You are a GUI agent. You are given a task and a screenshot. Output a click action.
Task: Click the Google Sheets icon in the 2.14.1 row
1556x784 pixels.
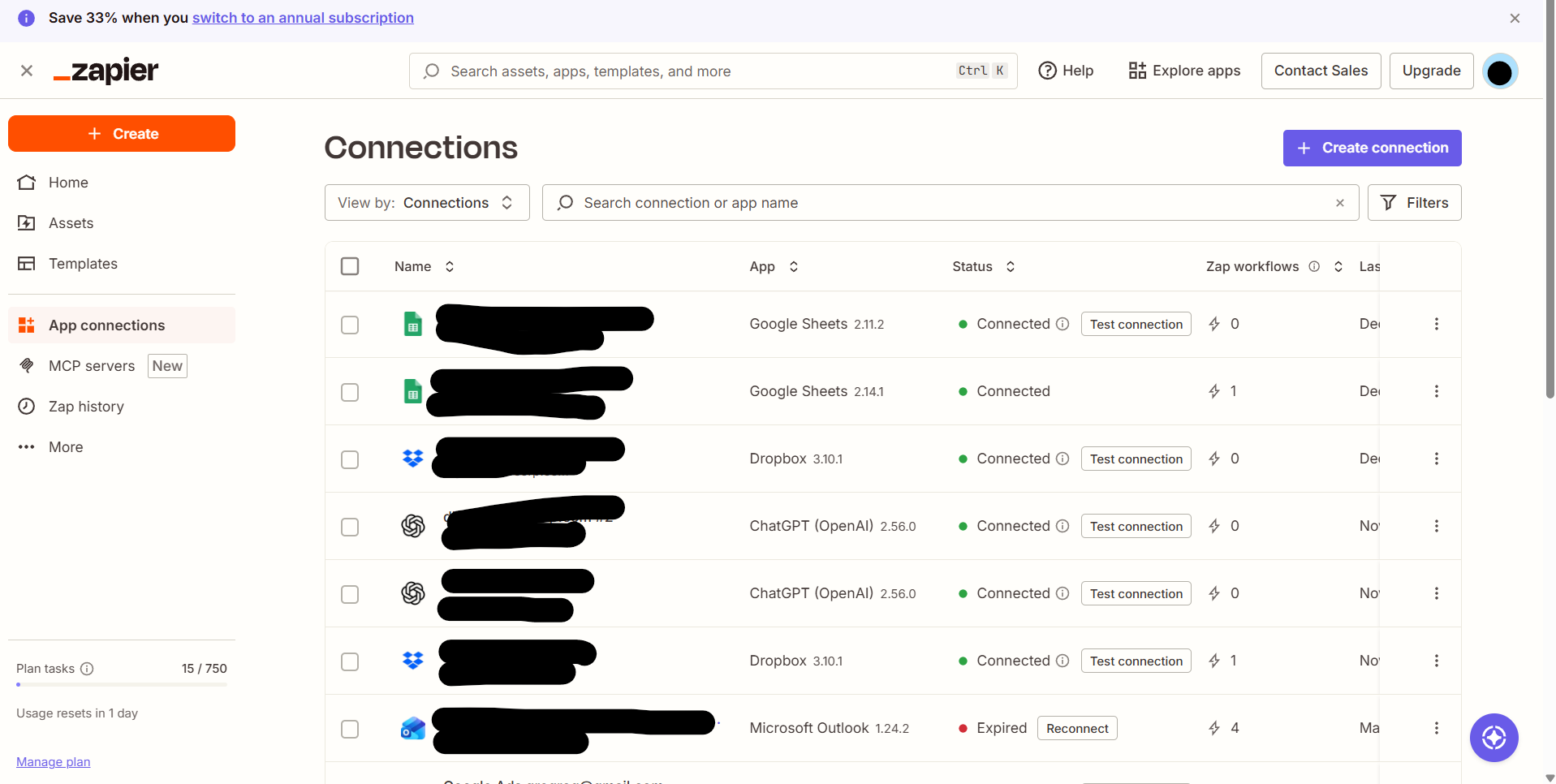click(x=413, y=391)
